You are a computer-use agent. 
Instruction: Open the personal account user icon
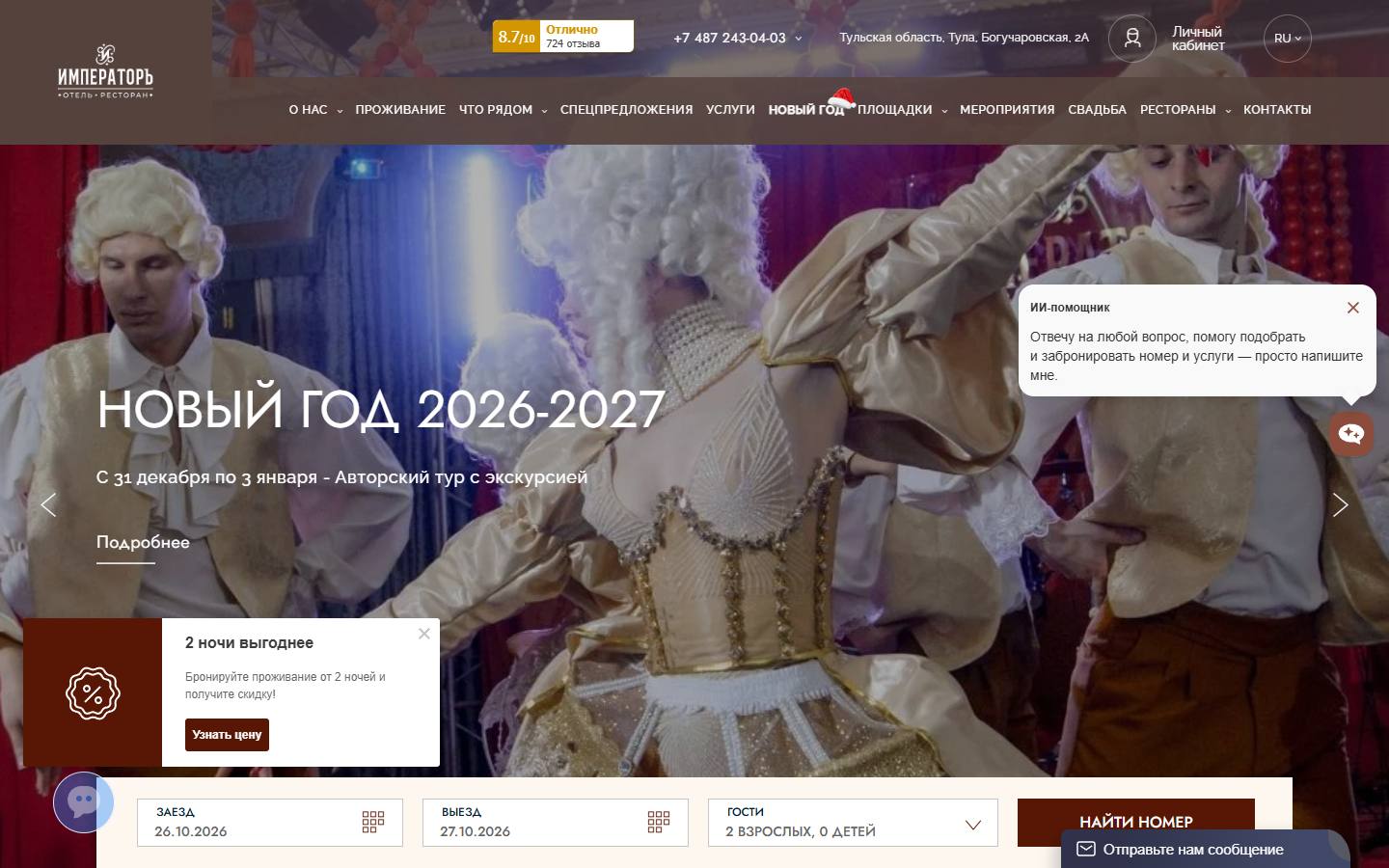tap(1132, 39)
